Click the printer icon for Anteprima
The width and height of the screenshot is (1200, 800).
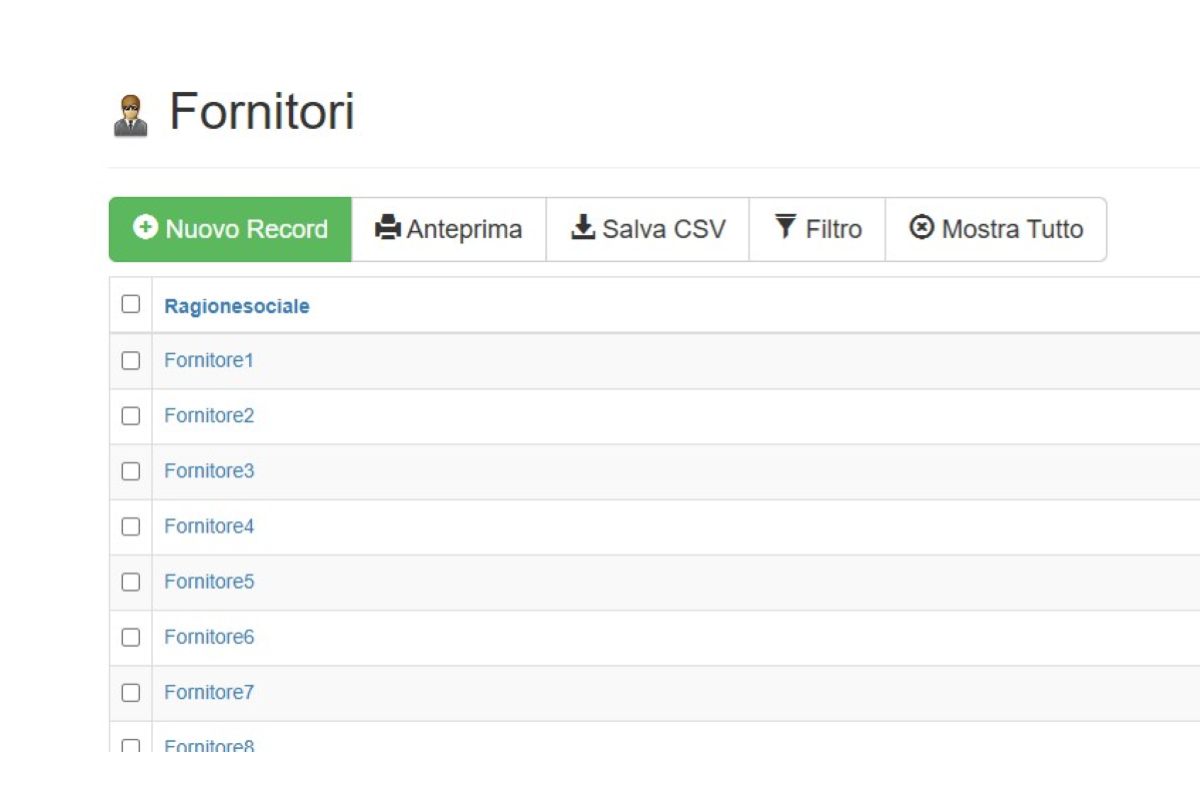pos(387,228)
